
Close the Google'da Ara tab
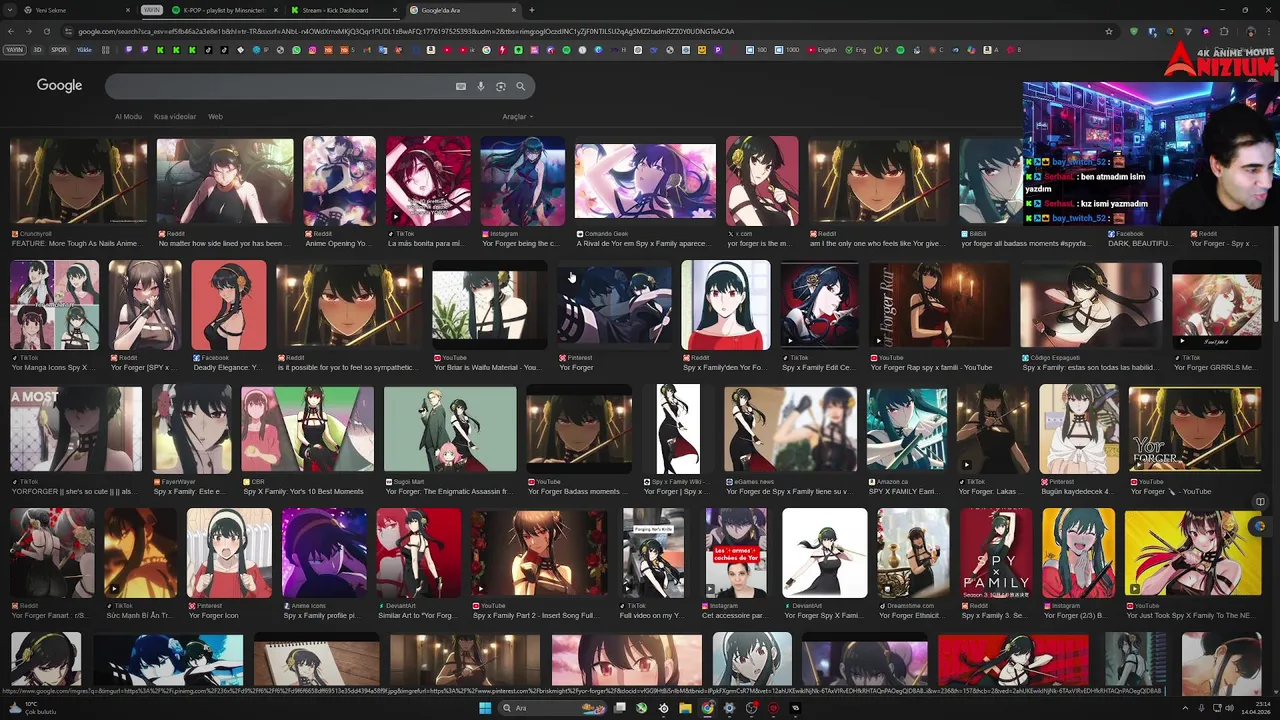click(515, 10)
